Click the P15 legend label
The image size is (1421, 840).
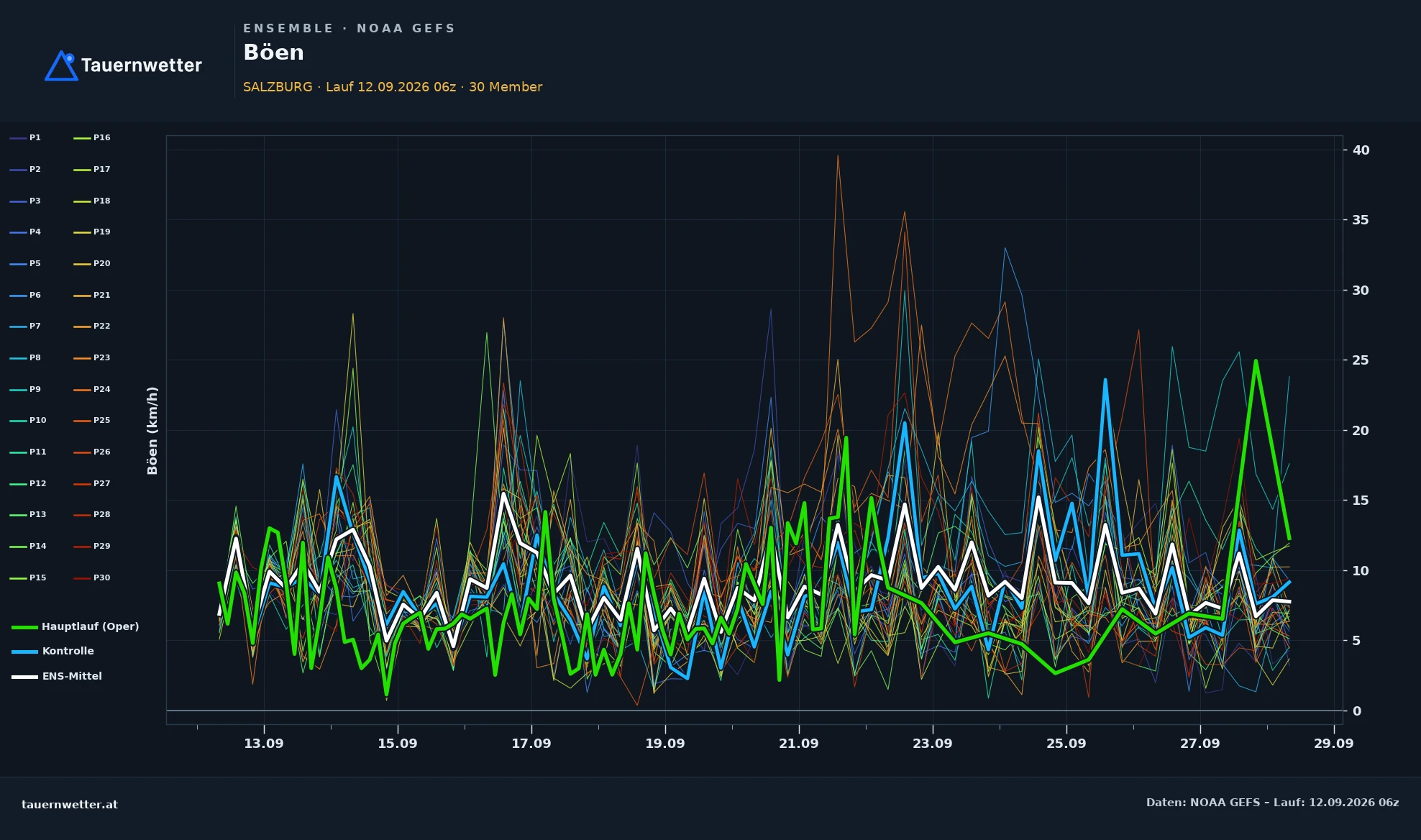(x=37, y=577)
